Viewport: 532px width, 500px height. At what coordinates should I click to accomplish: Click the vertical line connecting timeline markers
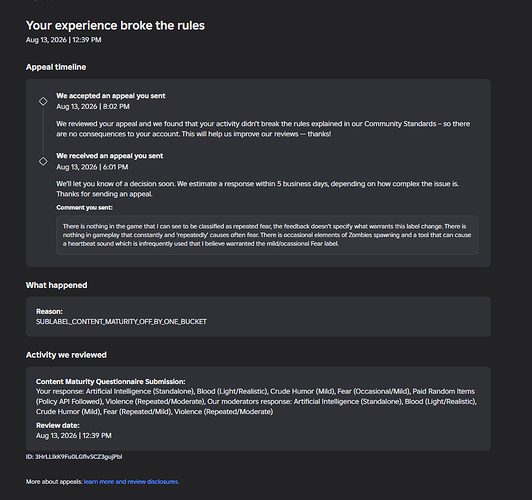tap(43, 131)
